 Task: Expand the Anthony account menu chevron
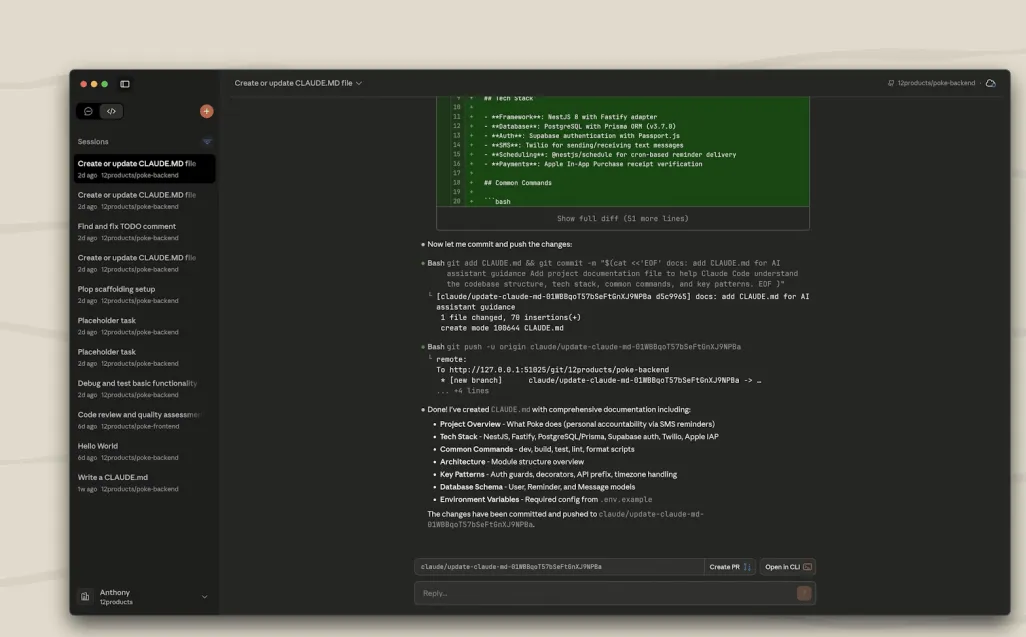(x=204, y=596)
